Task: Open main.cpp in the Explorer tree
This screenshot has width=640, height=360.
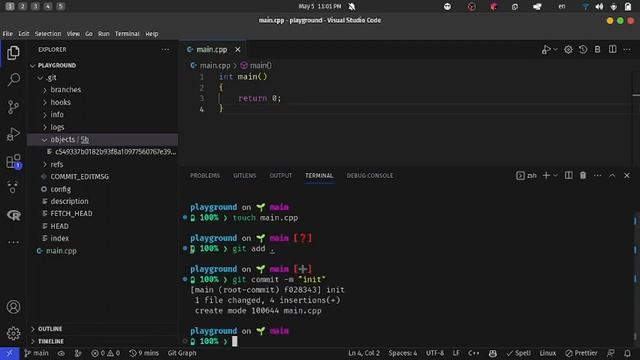Action: click(61, 251)
